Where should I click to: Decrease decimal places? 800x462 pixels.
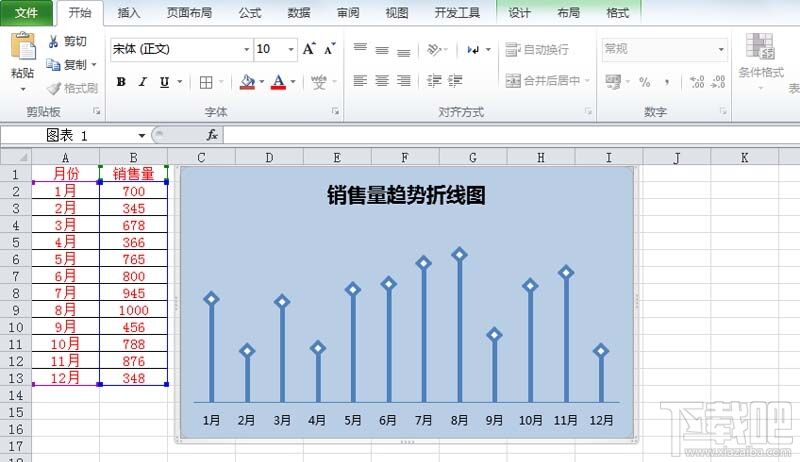pos(718,82)
